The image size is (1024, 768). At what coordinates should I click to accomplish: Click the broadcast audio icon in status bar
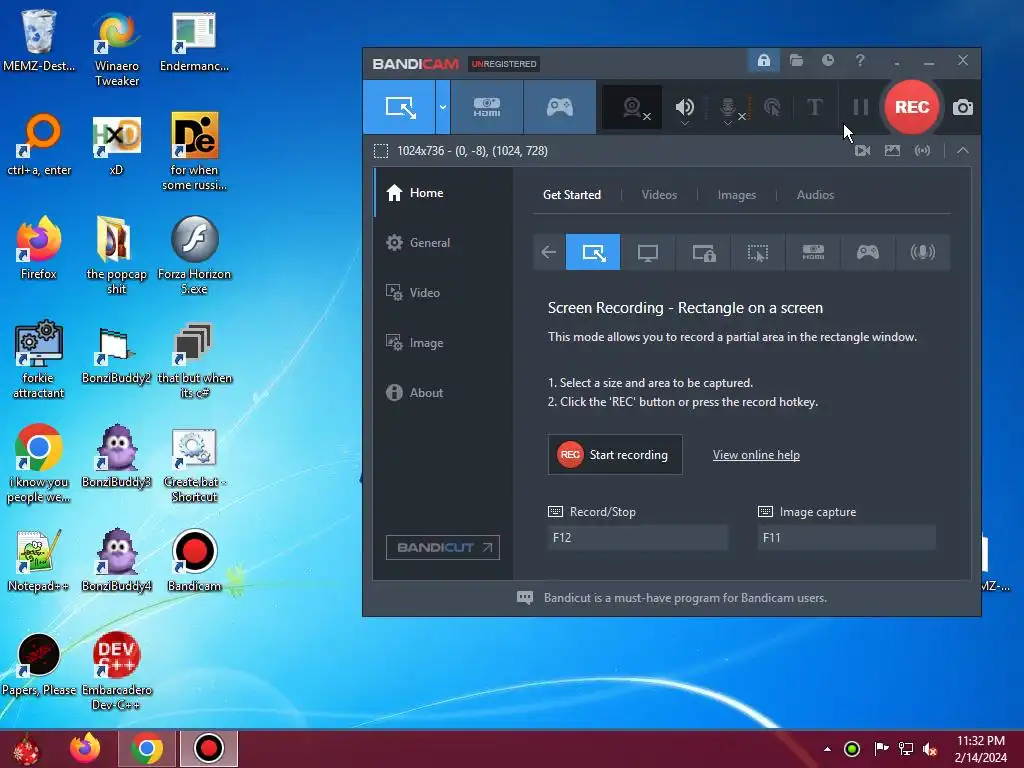point(922,151)
